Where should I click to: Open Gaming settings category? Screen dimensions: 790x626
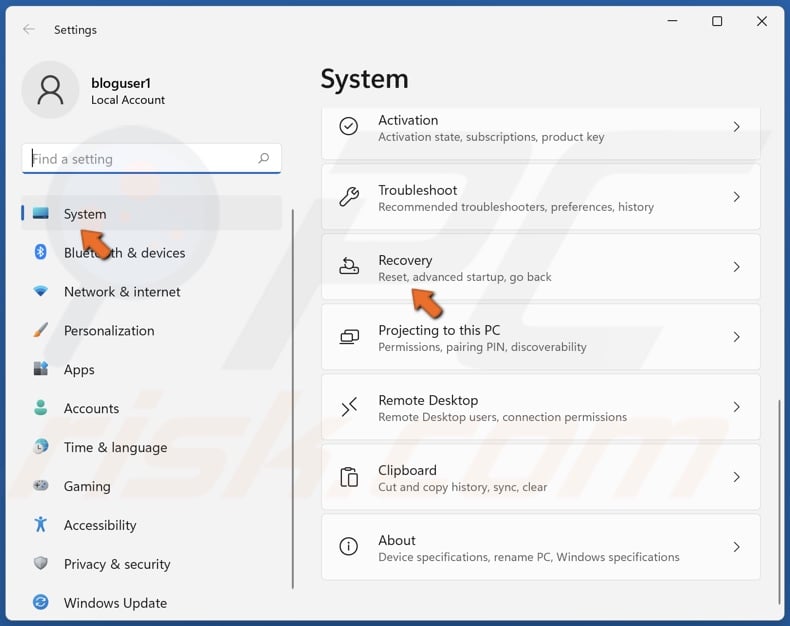coord(152,486)
